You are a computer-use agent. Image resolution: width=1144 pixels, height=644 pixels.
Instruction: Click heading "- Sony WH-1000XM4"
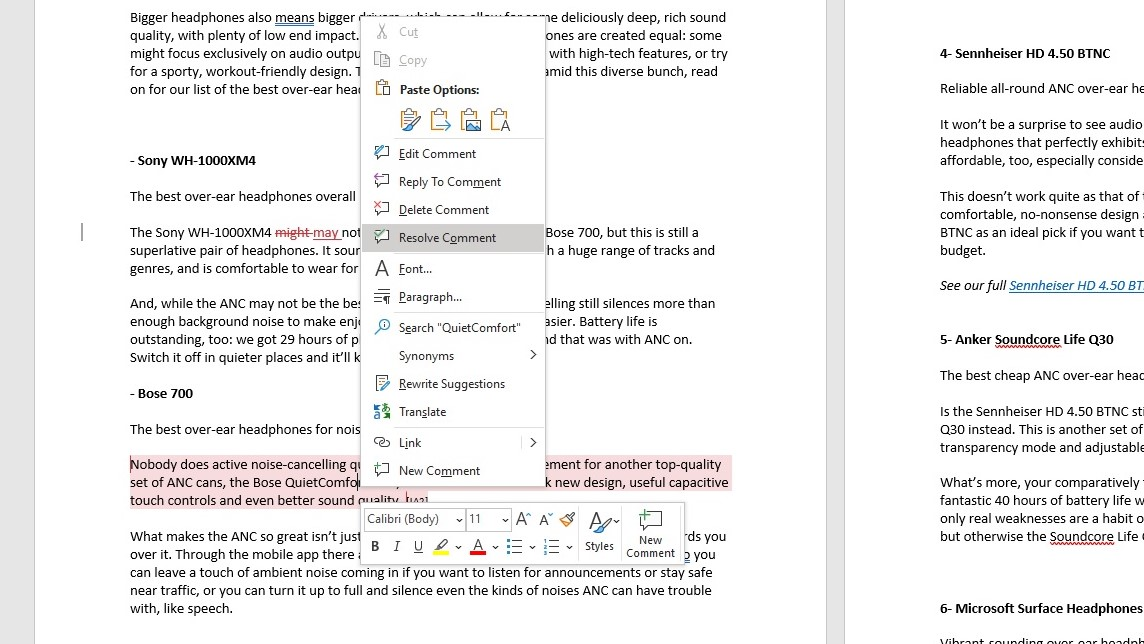(x=193, y=160)
